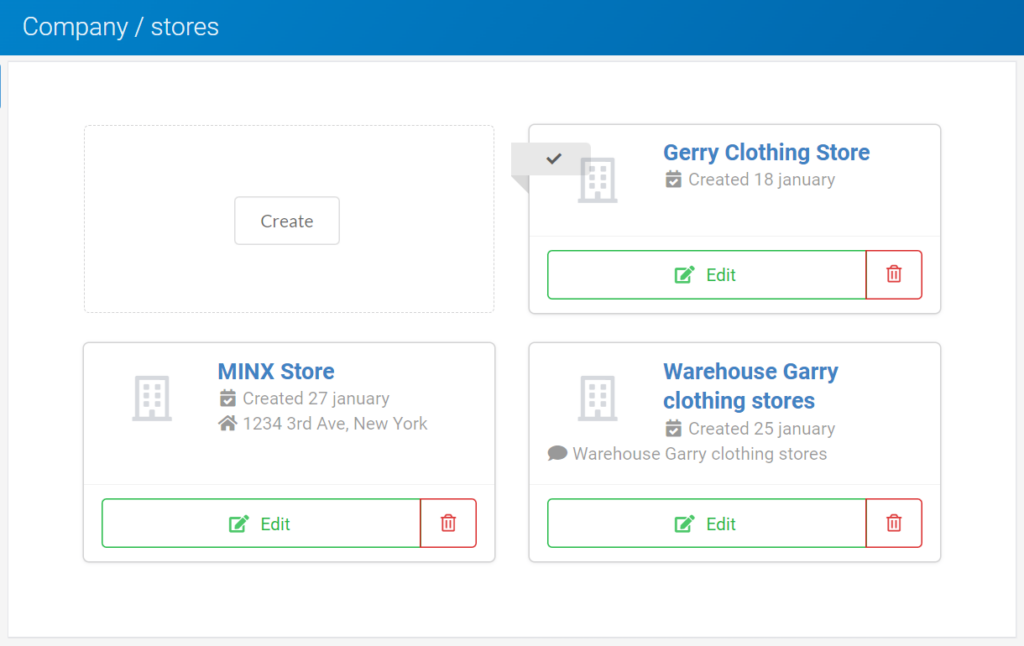
Task: Select the Warehouse Garry clothing stores description text
Action: 699,454
